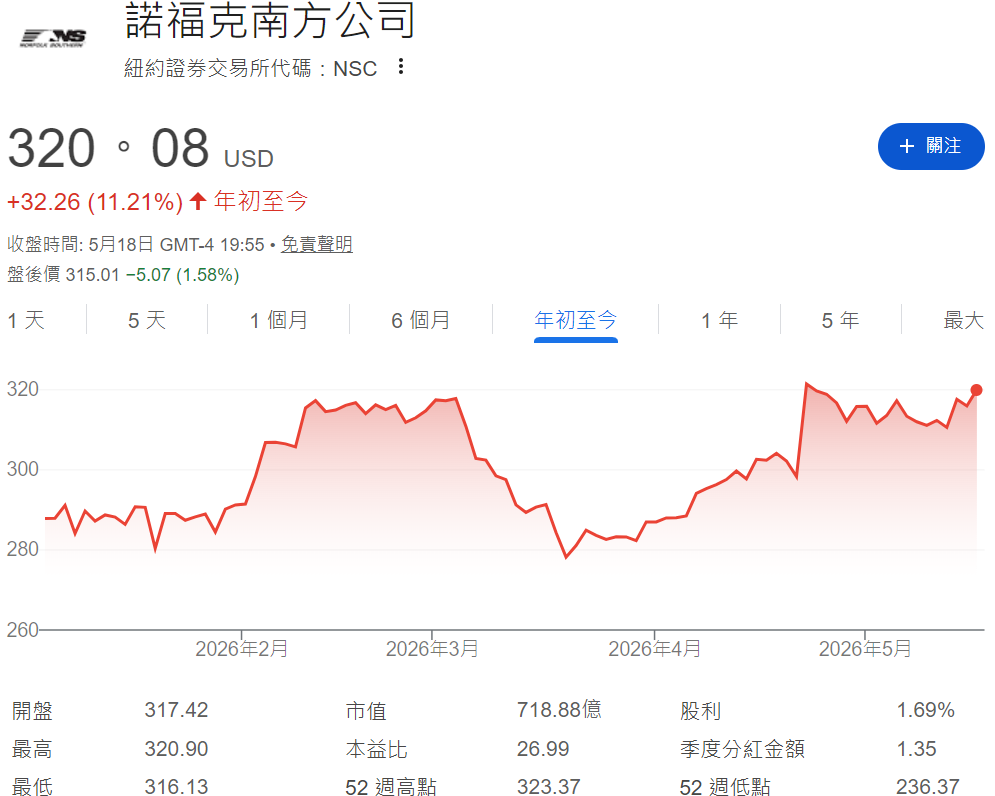Click the 2026年5月 axis label
995x796 pixels.
(865, 649)
